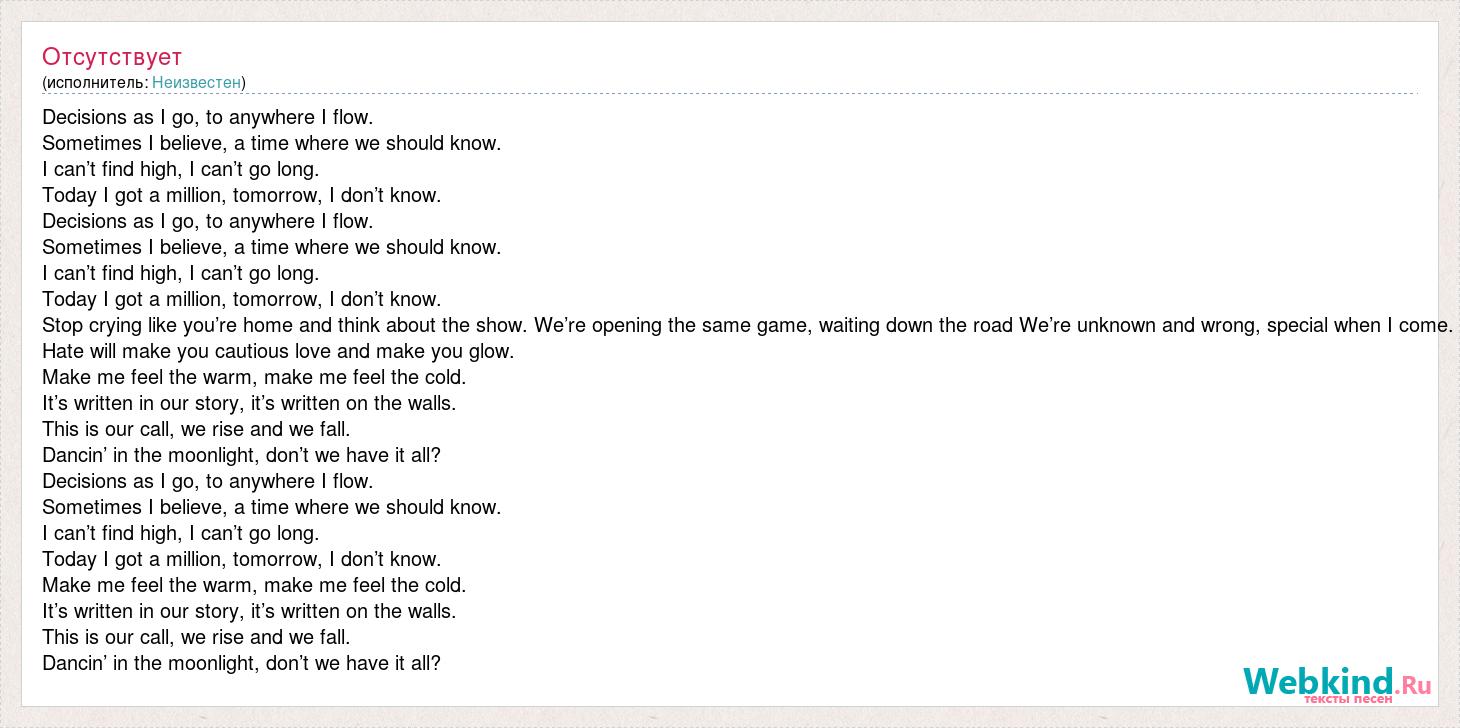Open the Неизвестен artist link
This screenshot has height=728, width=1460.
click(x=196, y=82)
